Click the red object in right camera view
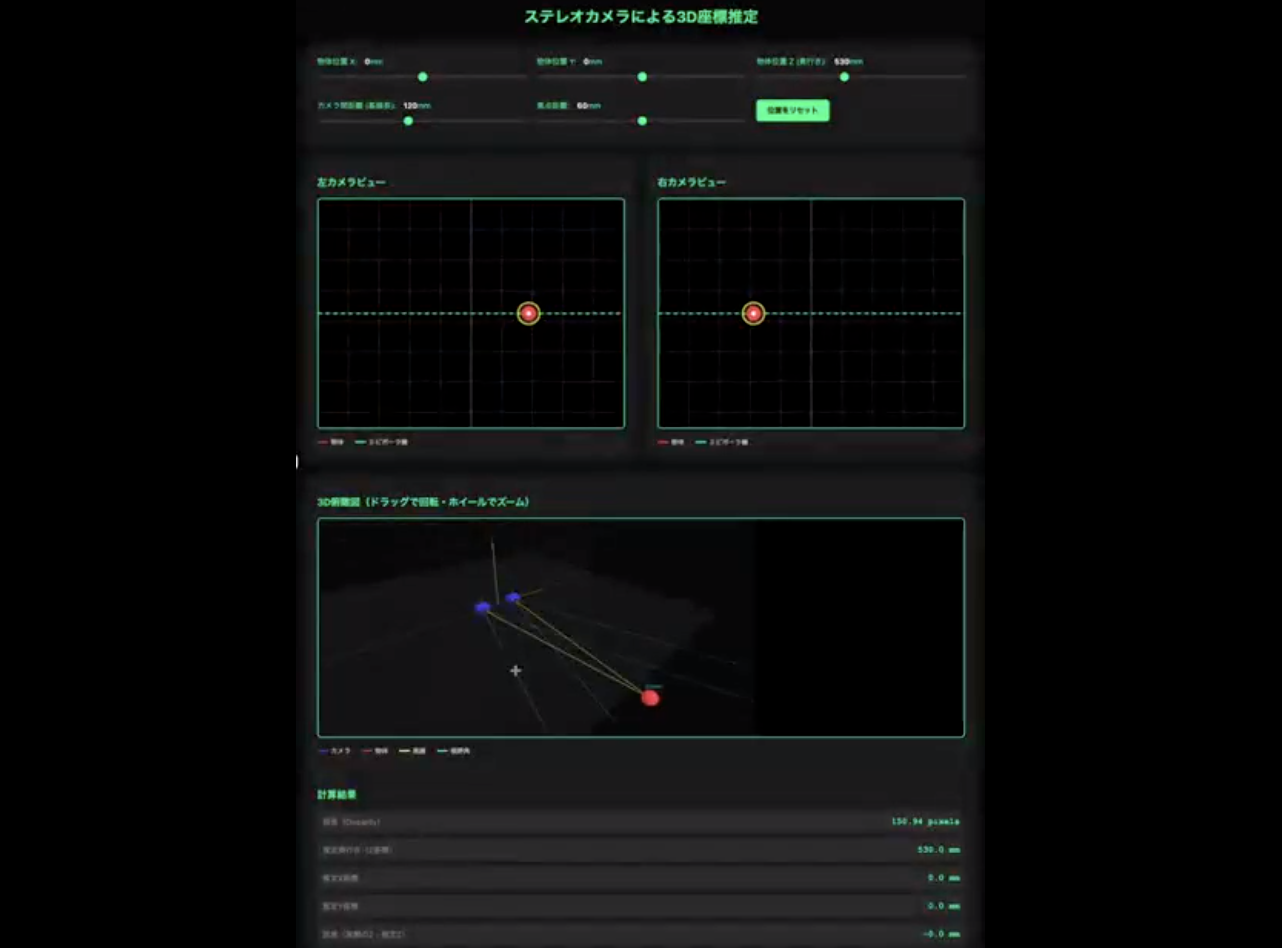The image size is (1282, 948). pyautogui.click(x=754, y=314)
